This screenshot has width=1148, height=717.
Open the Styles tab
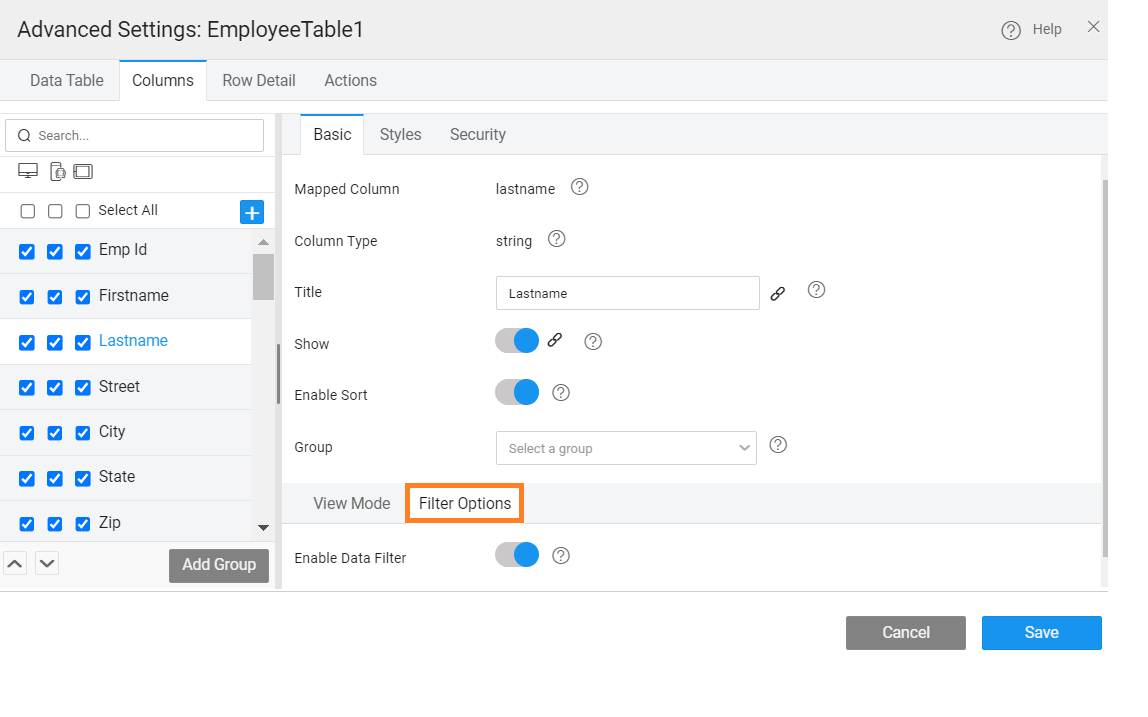(400, 134)
